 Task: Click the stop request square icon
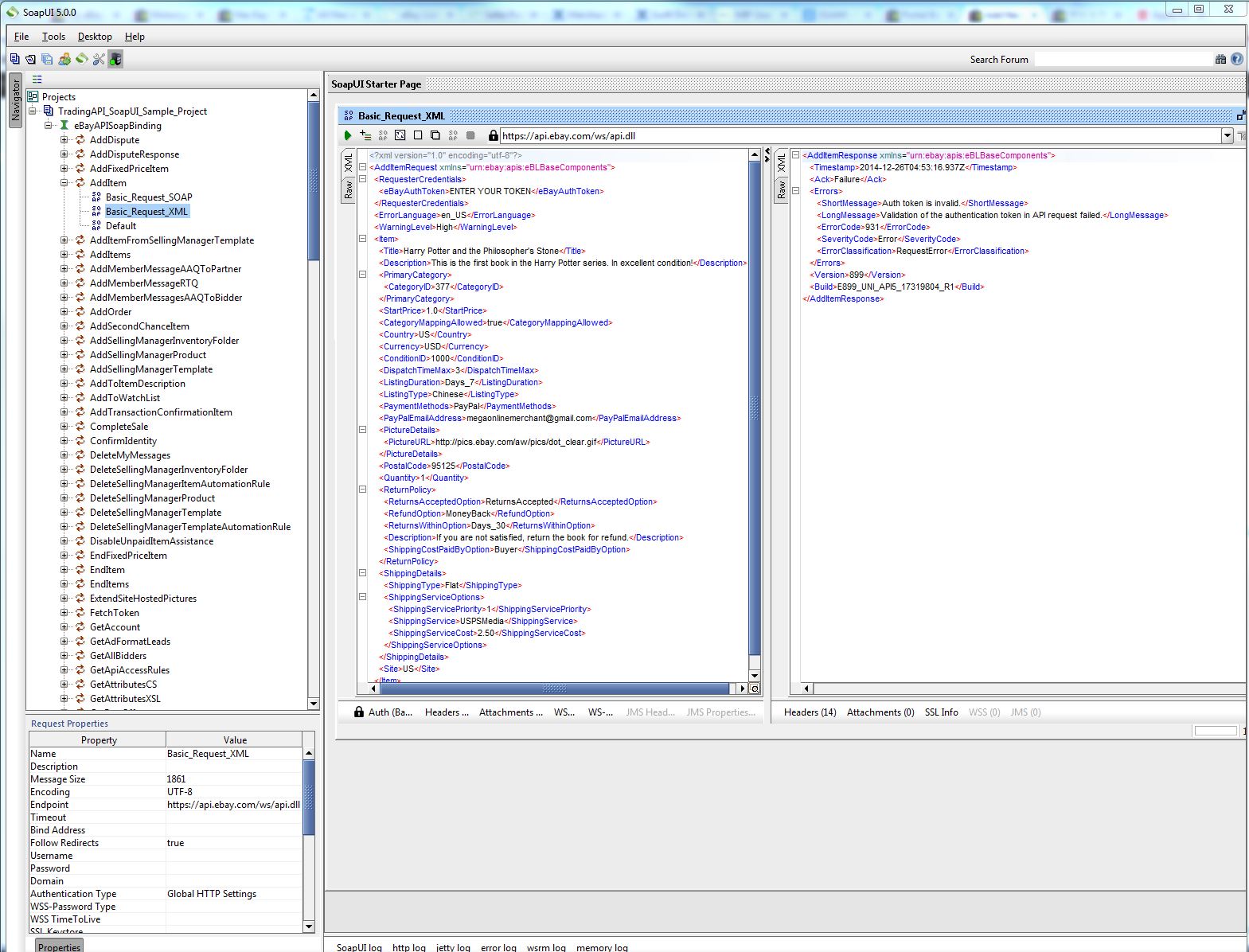point(470,135)
